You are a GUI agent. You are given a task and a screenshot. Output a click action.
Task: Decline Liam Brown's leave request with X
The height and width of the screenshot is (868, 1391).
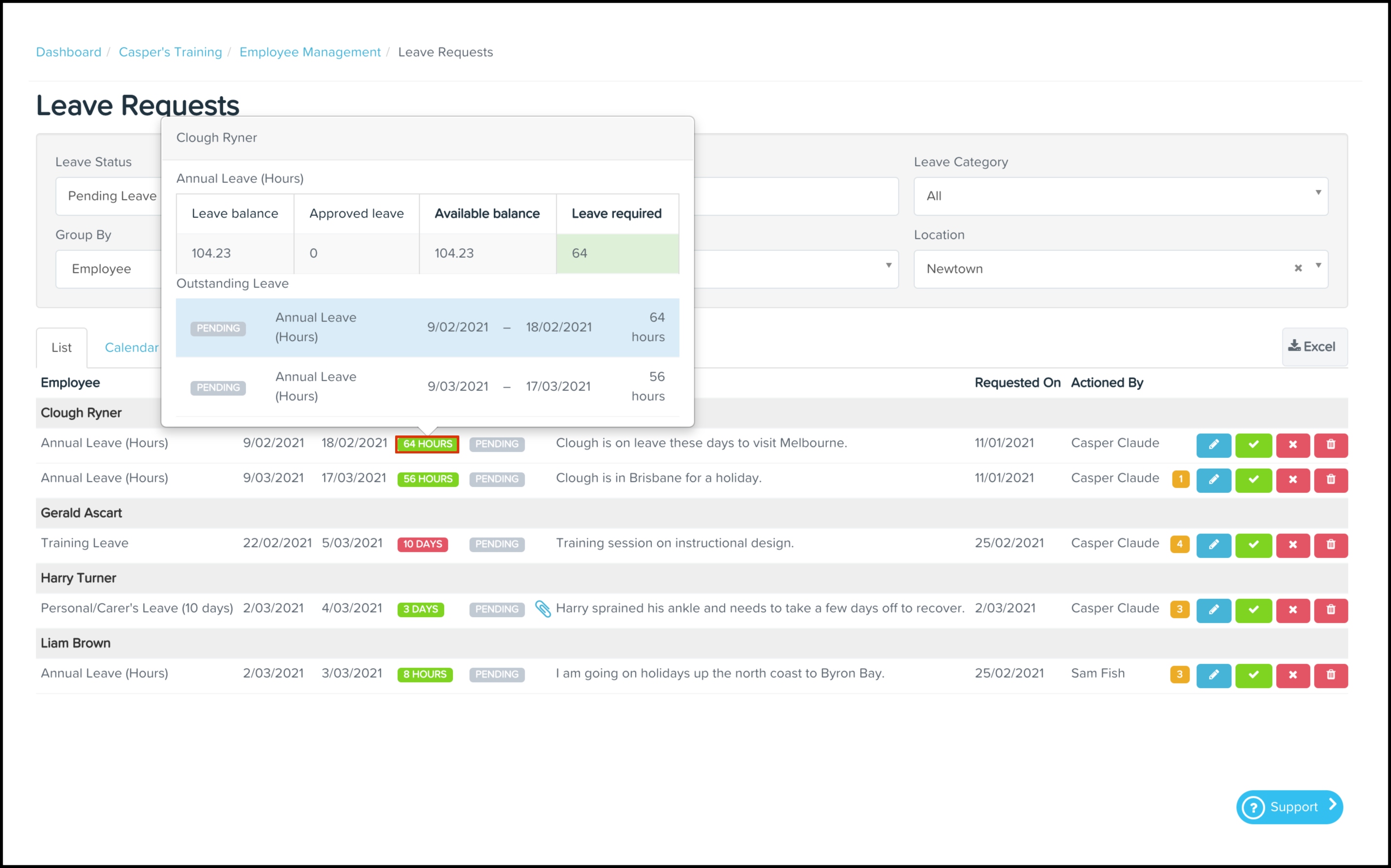pyautogui.click(x=1292, y=675)
